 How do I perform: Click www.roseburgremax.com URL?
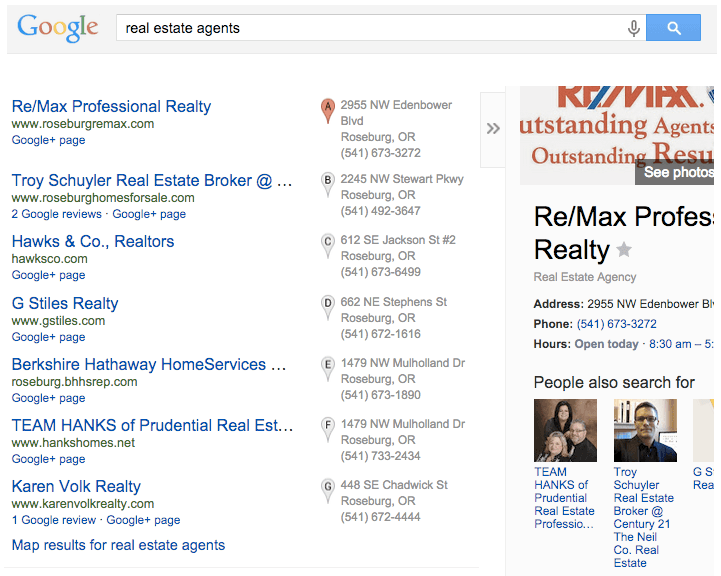tap(83, 124)
